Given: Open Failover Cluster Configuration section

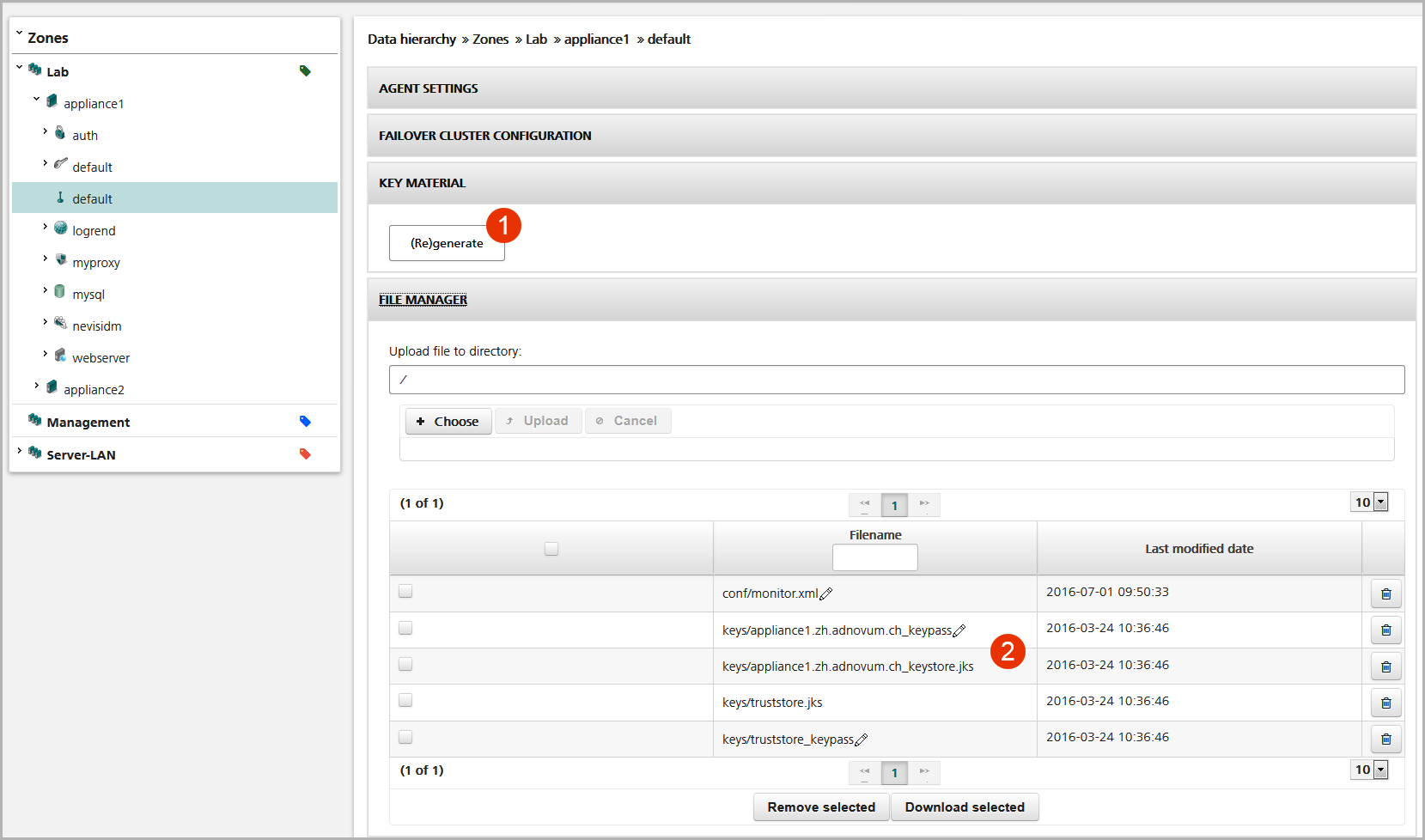Looking at the screenshot, I should click(x=892, y=135).
